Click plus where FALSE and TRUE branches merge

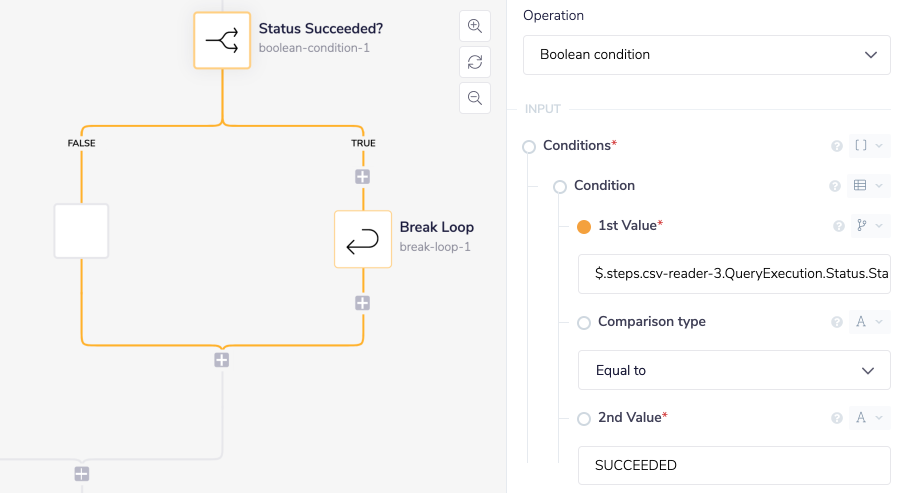point(222,360)
